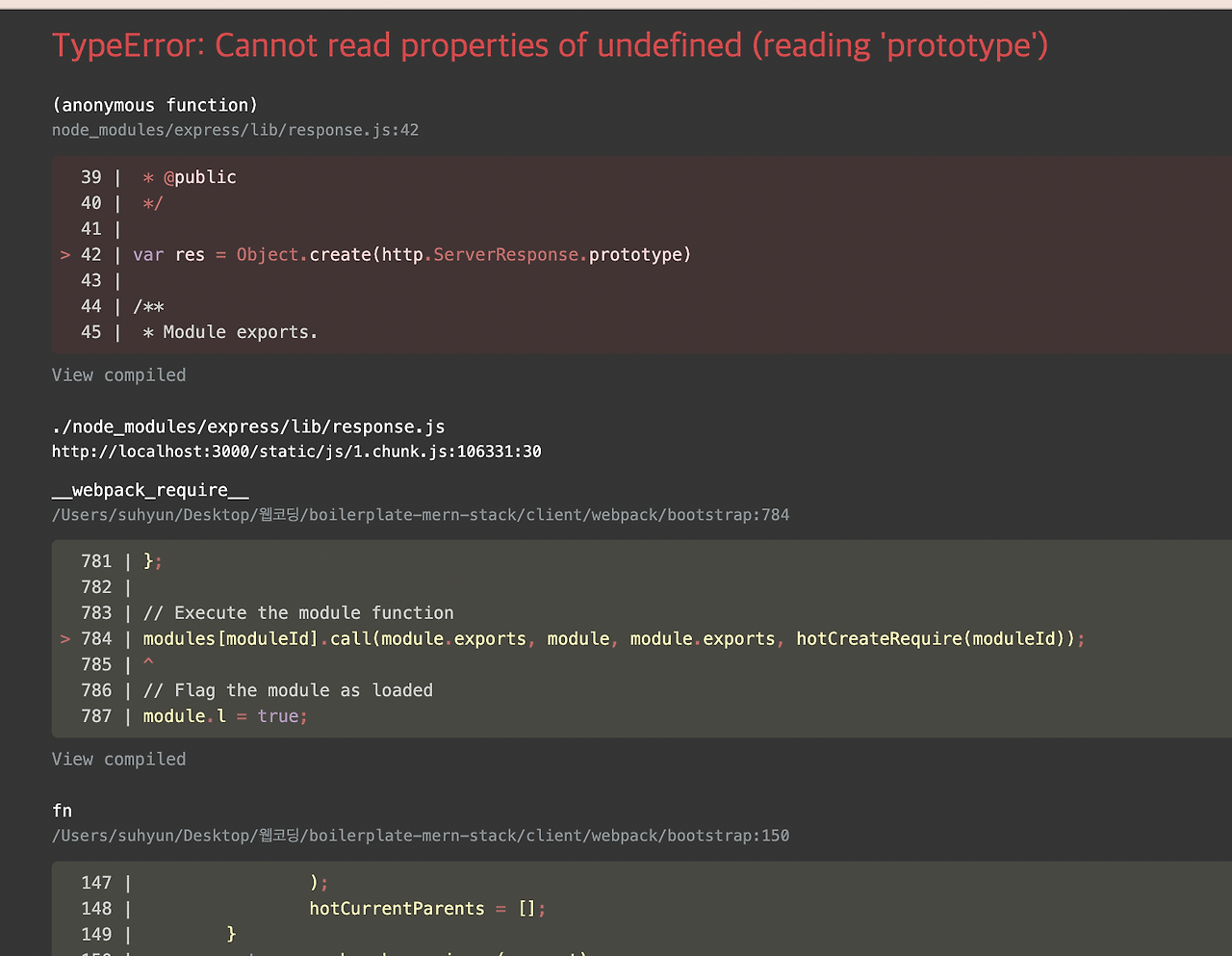The height and width of the screenshot is (956, 1232).
Task: Click line 787 reading module.l = true
Action: coord(223,715)
